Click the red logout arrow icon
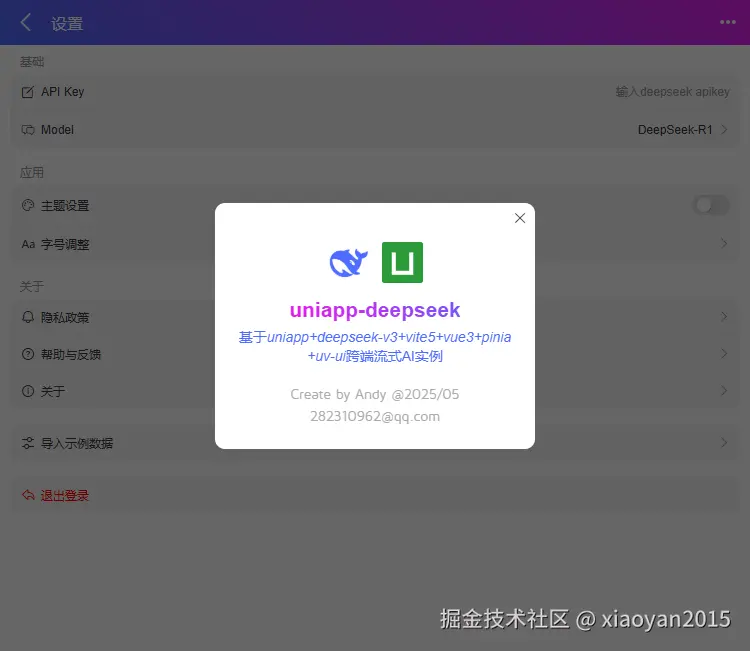This screenshot has height=651, width=750. [x=28, y=495]
